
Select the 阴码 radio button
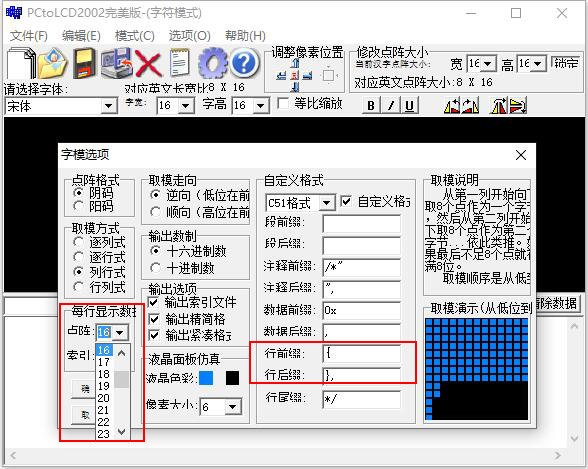point(78,193)
